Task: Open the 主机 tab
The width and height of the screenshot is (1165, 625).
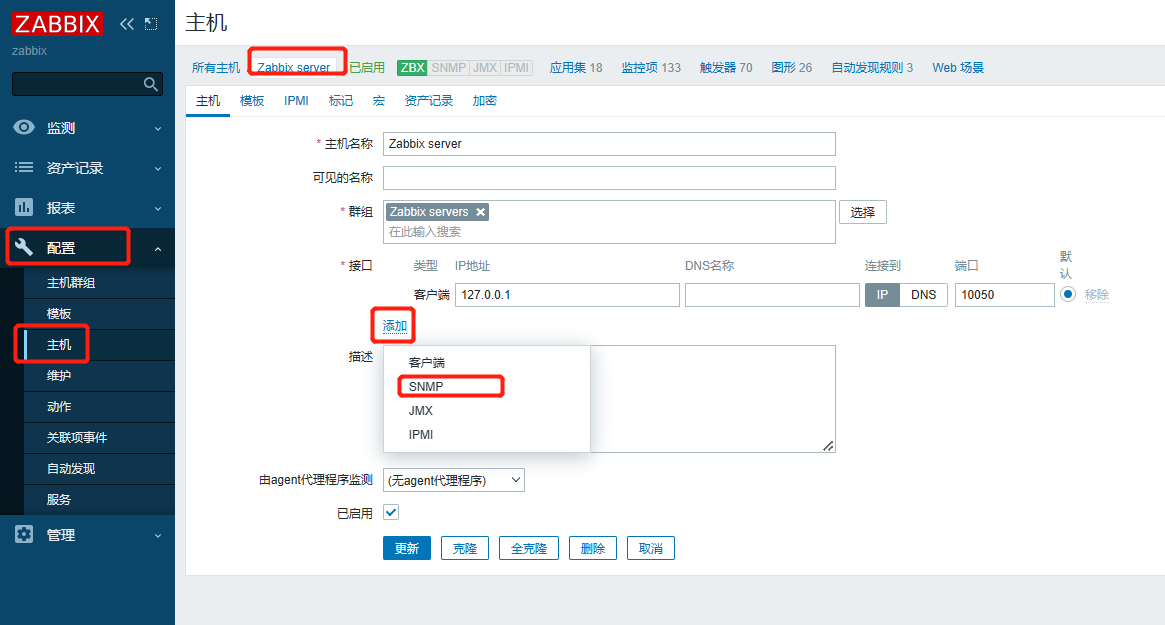Action: [208, 100]
